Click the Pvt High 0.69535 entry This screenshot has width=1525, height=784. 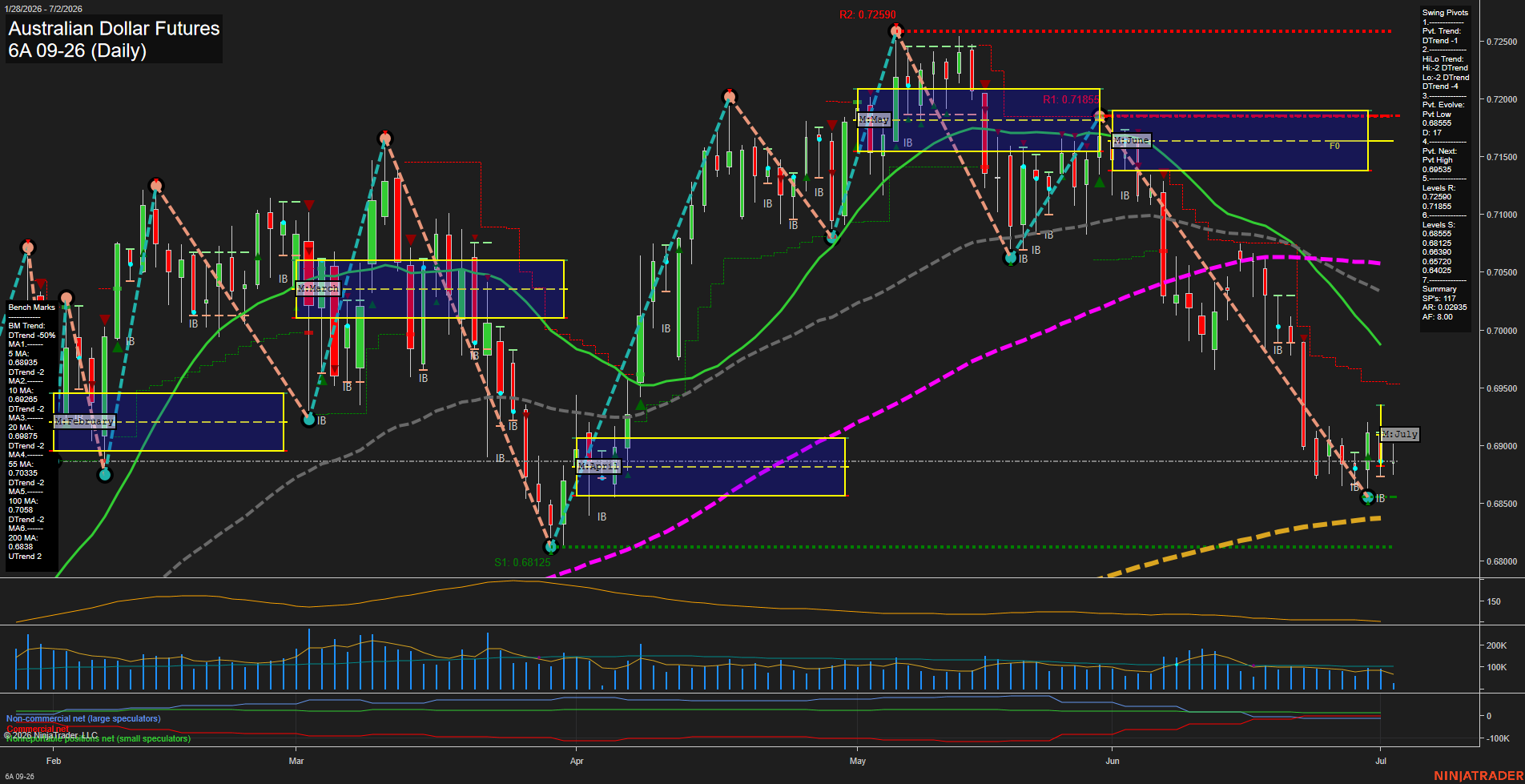1437,165
